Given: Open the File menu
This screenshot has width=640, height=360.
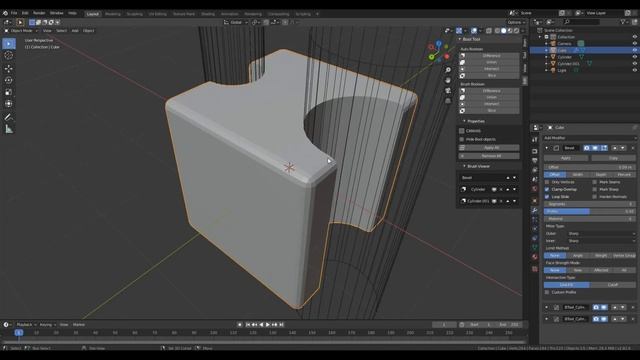Looking at the screenshot, I should click(14, 13).
